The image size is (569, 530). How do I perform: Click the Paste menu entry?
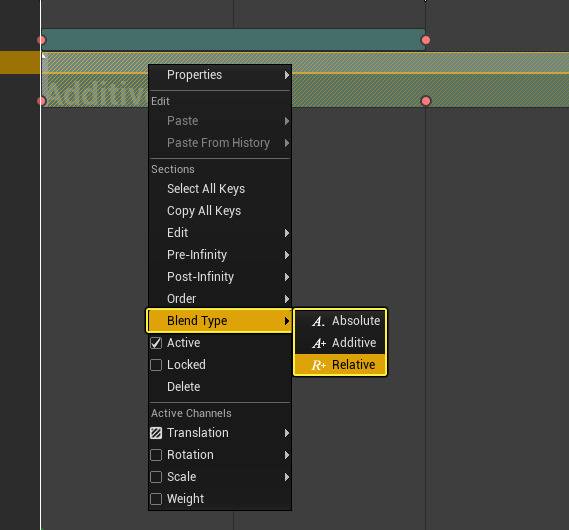220,121
